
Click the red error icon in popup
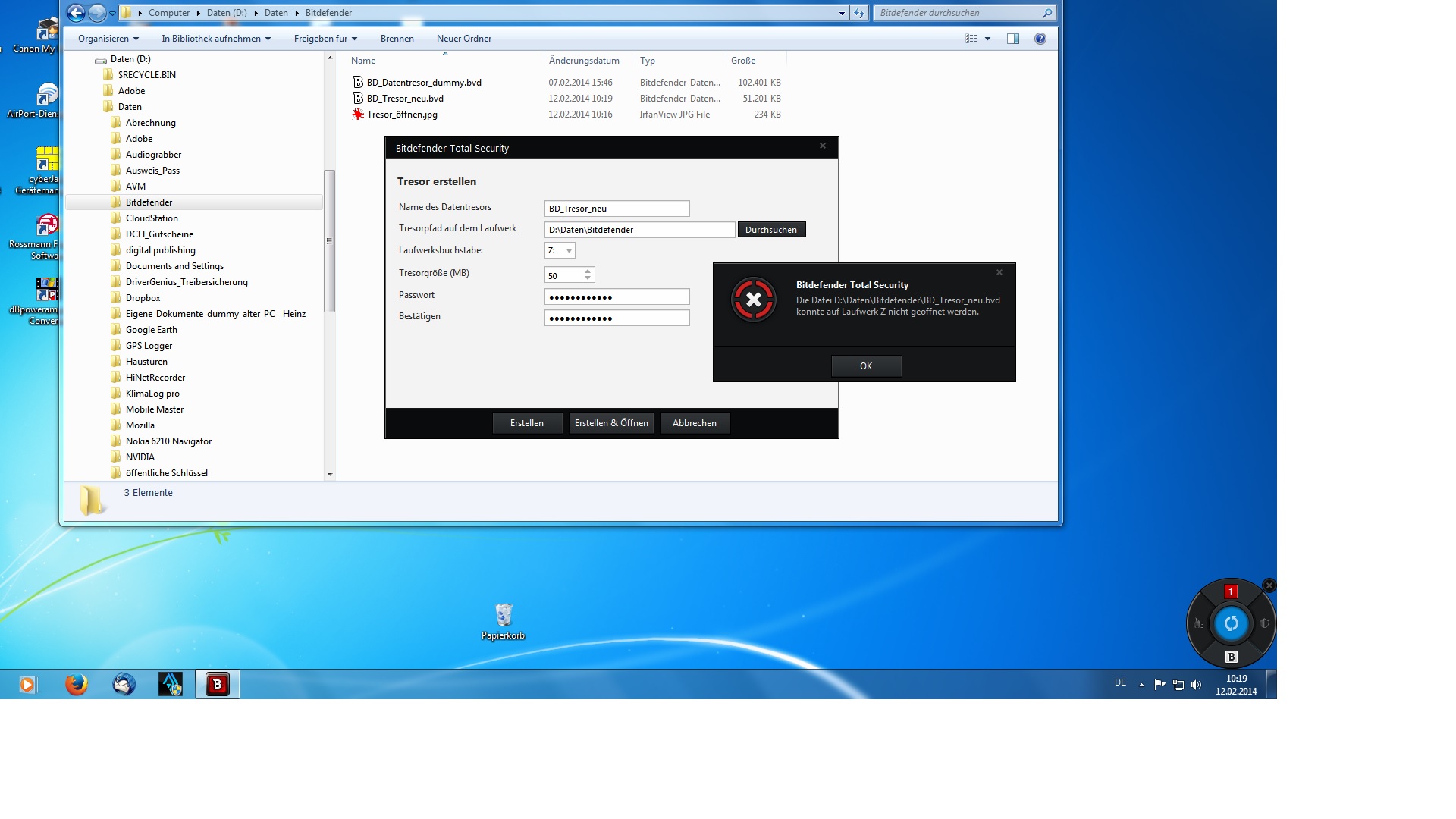753,300
